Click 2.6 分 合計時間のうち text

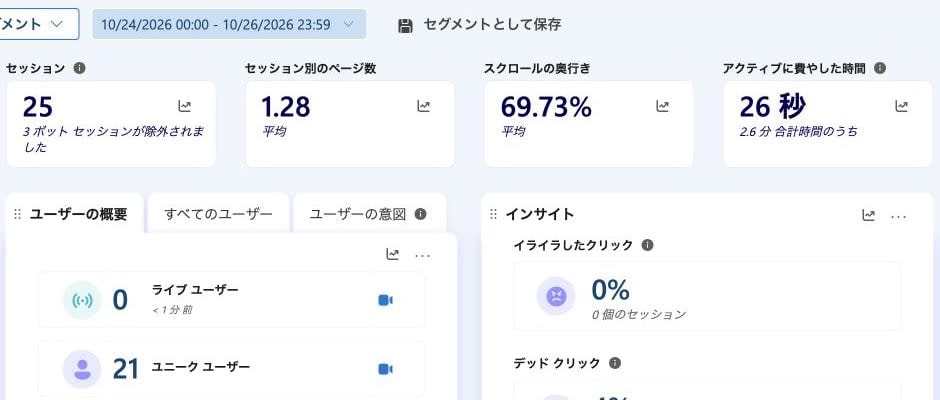799,131
